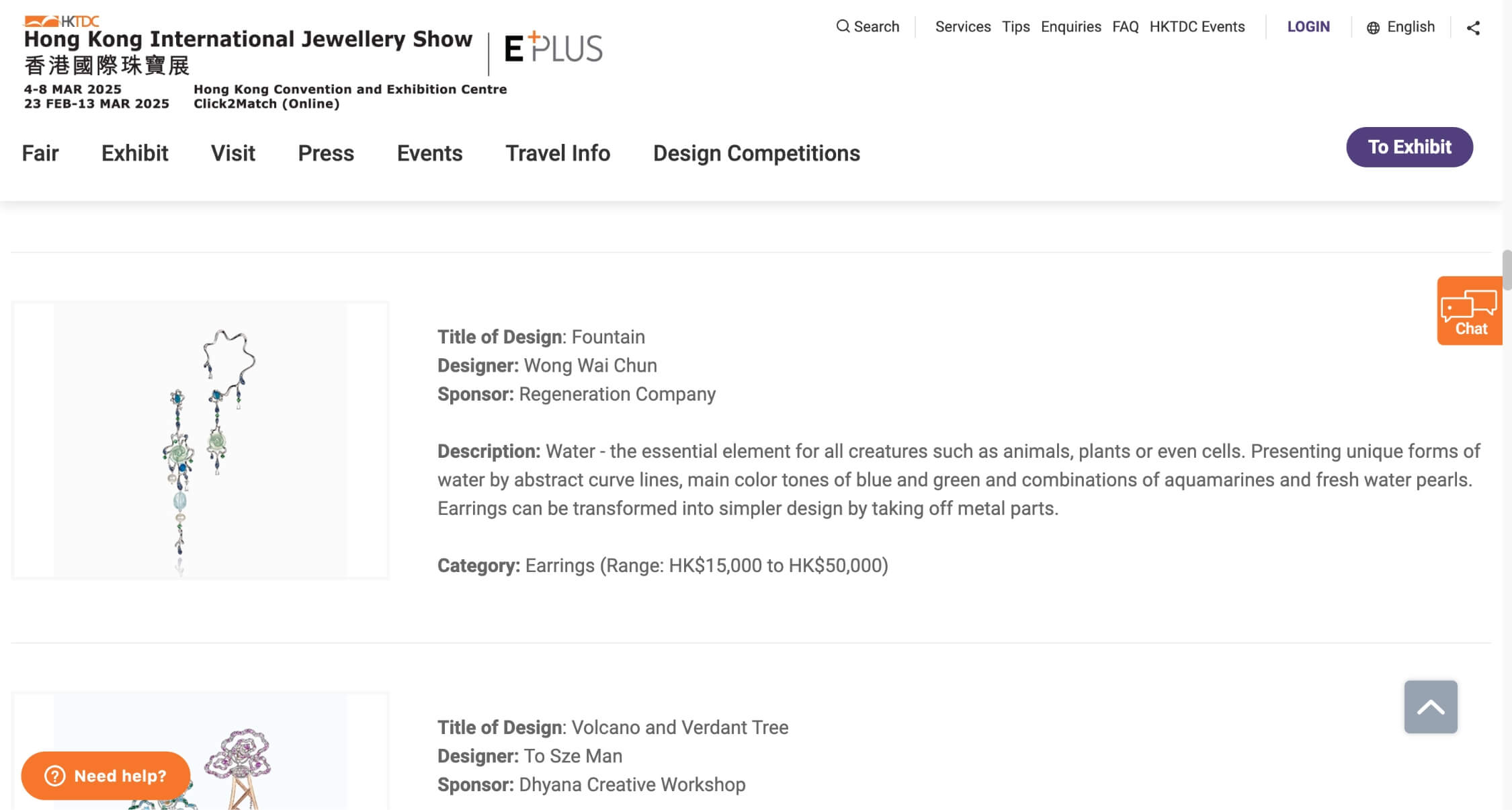Screen dimensions: 1512x810
Task: Open the Design Competitions menu
Action: click(x=756, y=153)
